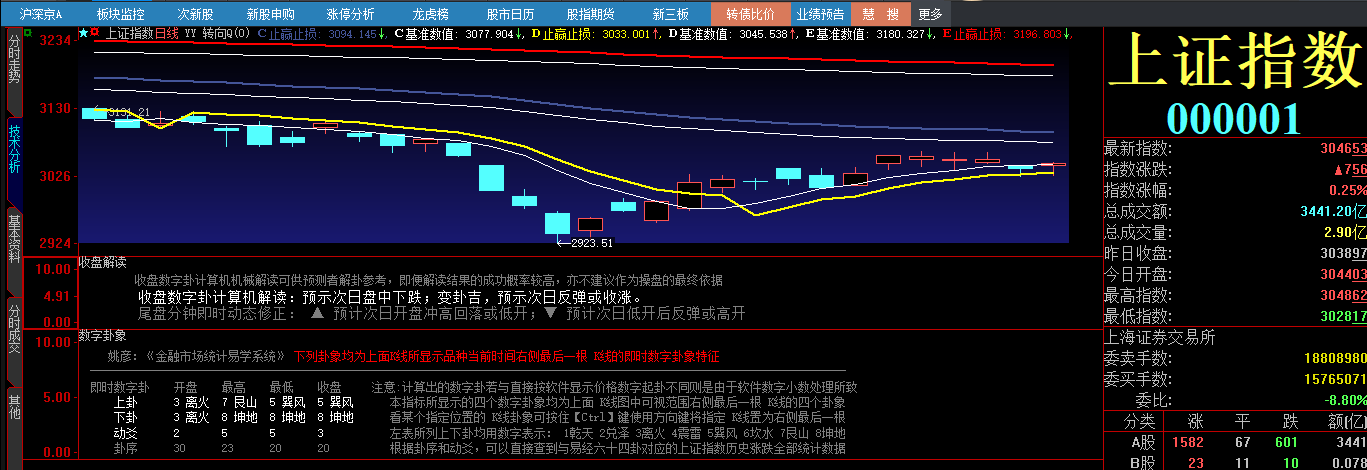Select 股指期货 tab
Image resolution: width=1367 pixels, height=470 pixels.
(x=590, y=14)
